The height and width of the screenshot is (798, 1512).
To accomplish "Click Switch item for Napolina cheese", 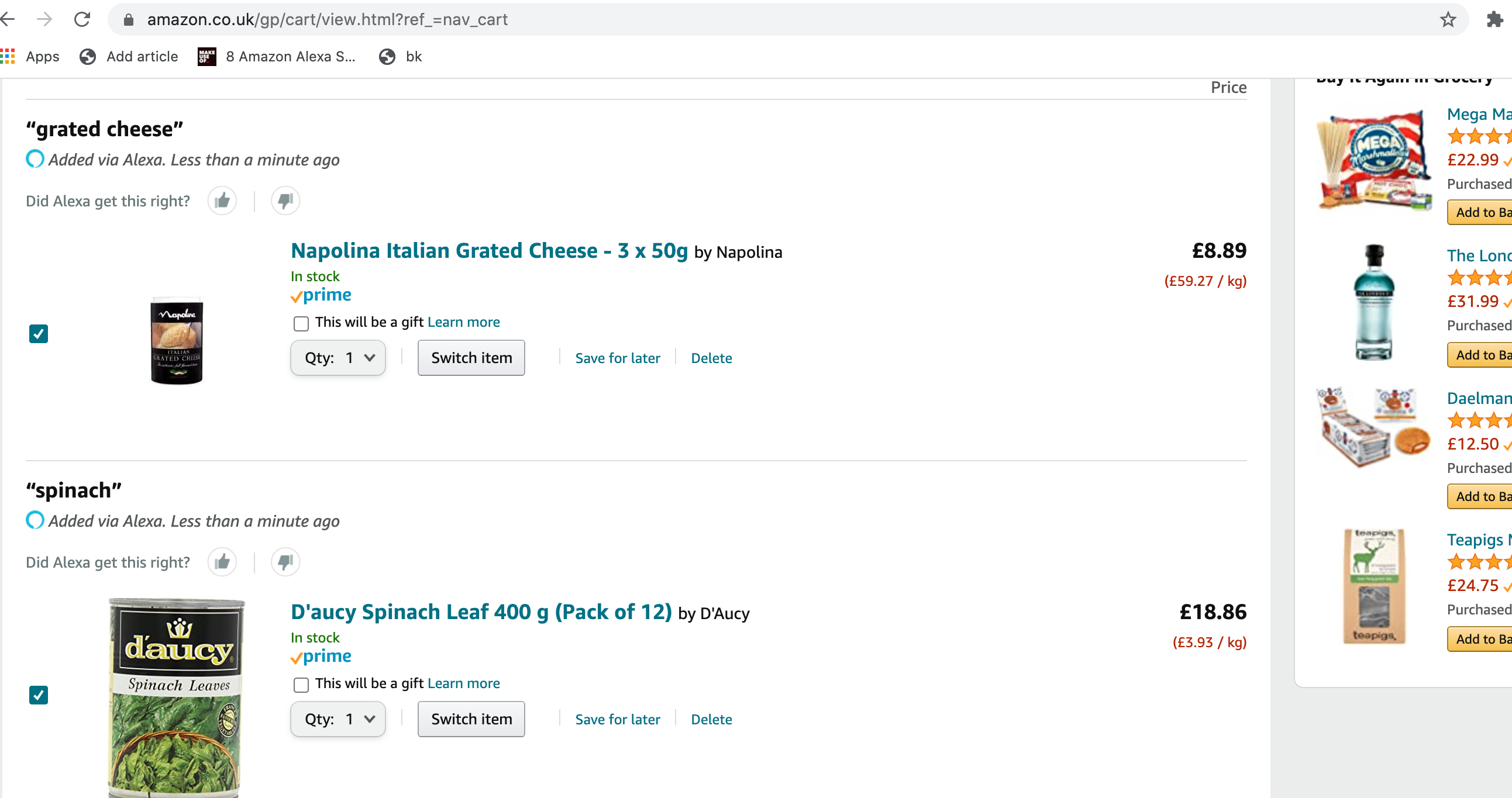I will 472,357.
